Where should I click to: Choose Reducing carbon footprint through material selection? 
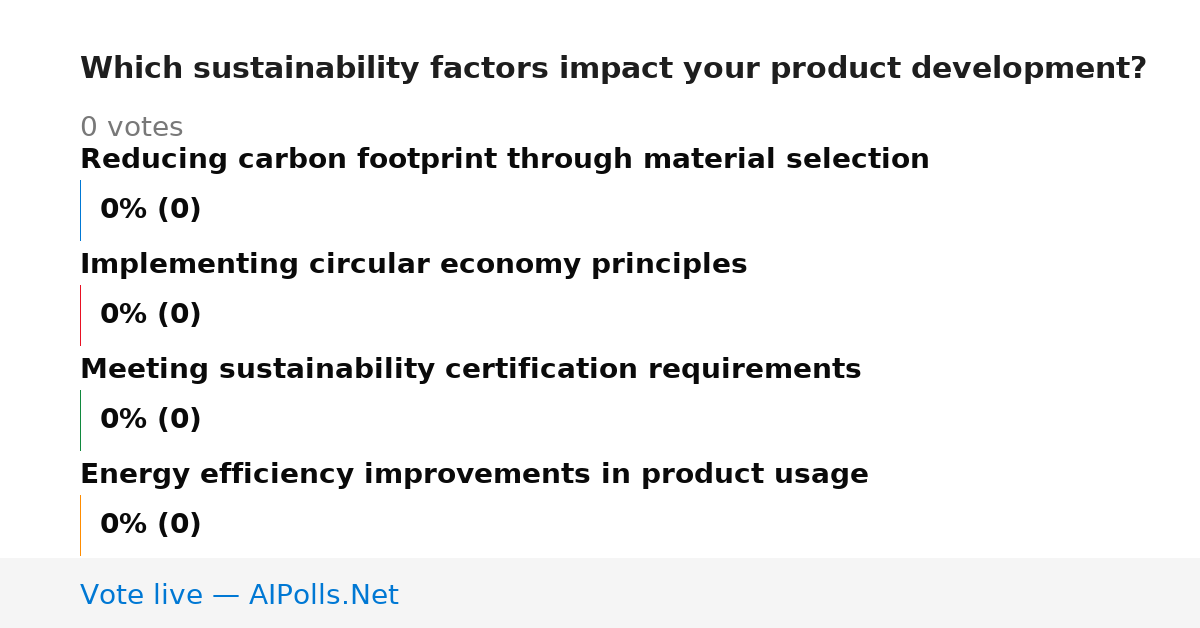505,160
